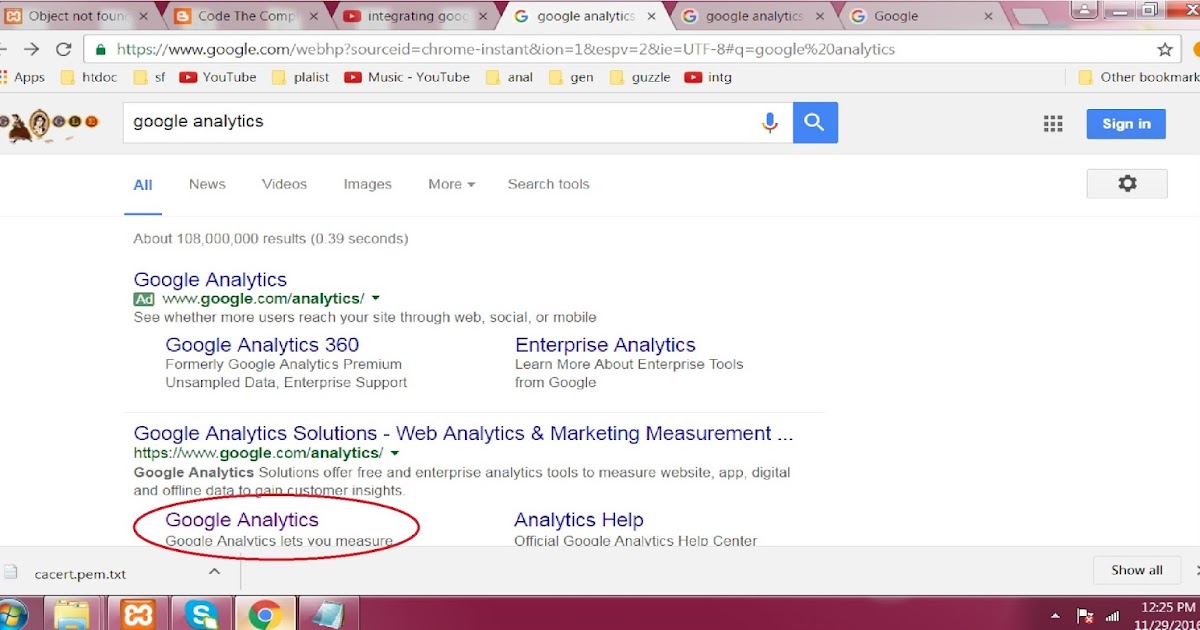This screenshot has width=1200, height=630.
Task: Expand the cacert.pem.txt download chevron
Action: coord(214,570)
